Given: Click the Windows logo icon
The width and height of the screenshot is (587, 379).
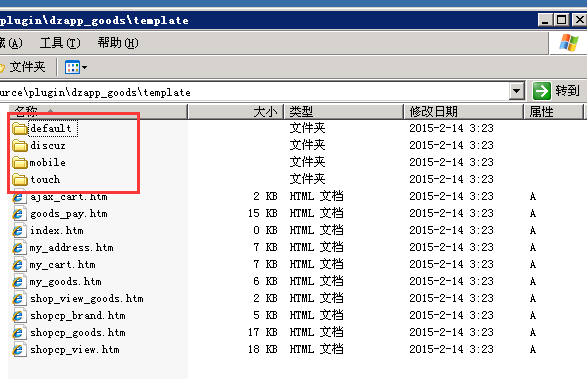Looking at the screenshot, I should click(569, 43).
